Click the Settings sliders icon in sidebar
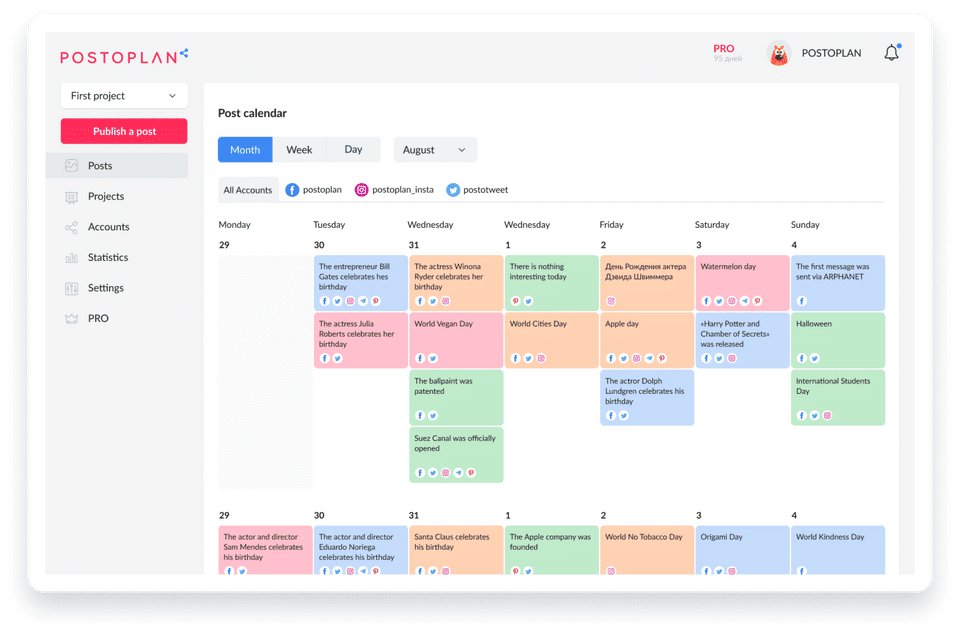 tap(72, 288)
